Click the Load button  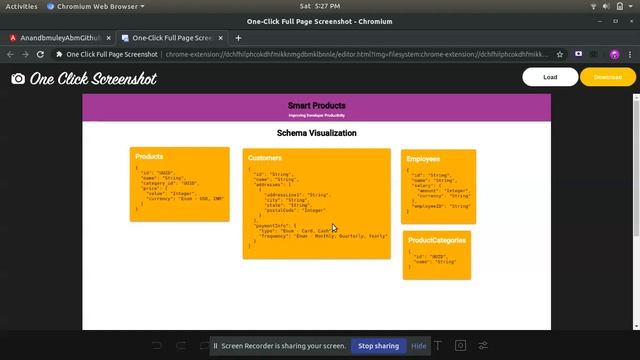550,77
